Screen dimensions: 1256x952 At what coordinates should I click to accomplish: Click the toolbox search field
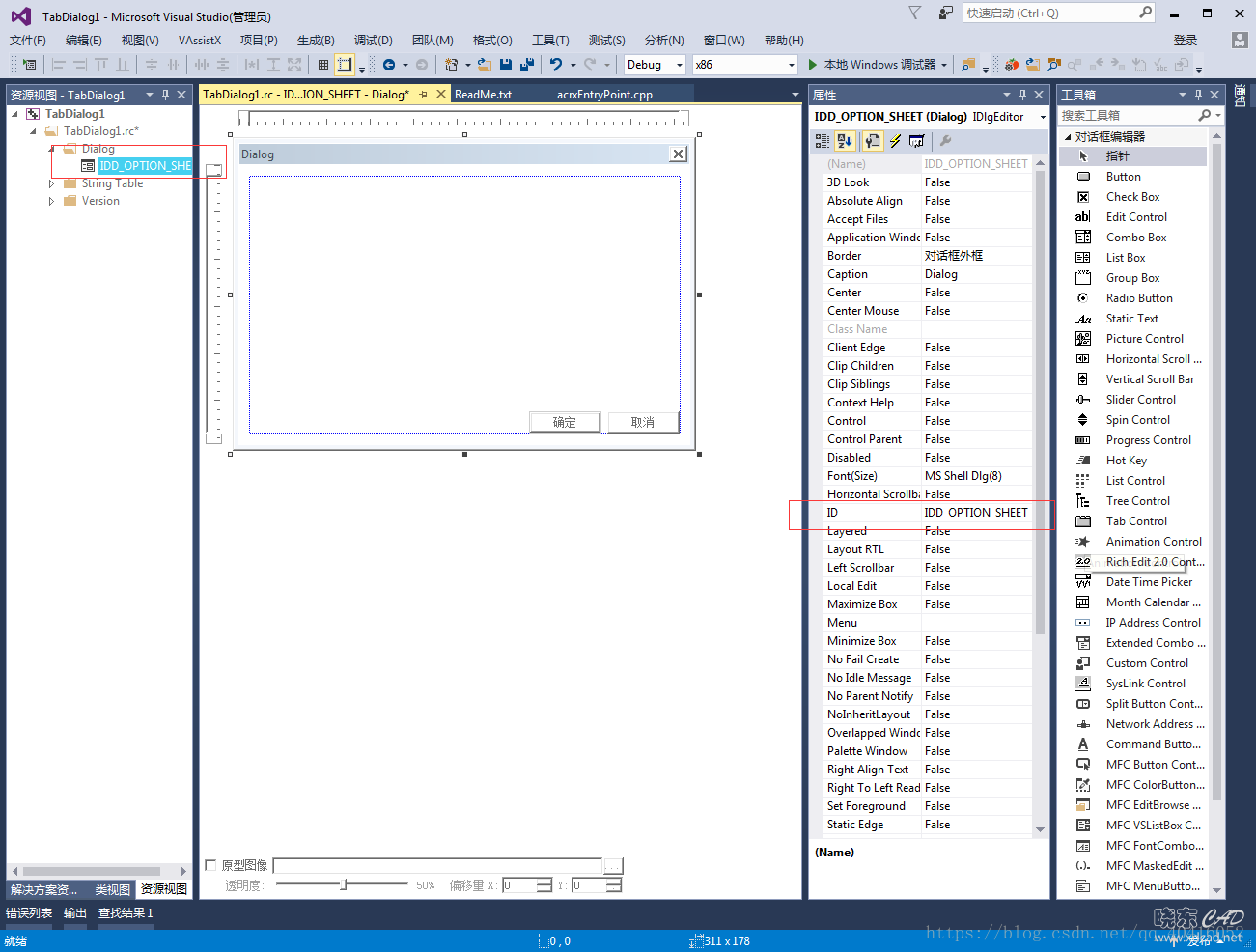[x=1128, y=116]
